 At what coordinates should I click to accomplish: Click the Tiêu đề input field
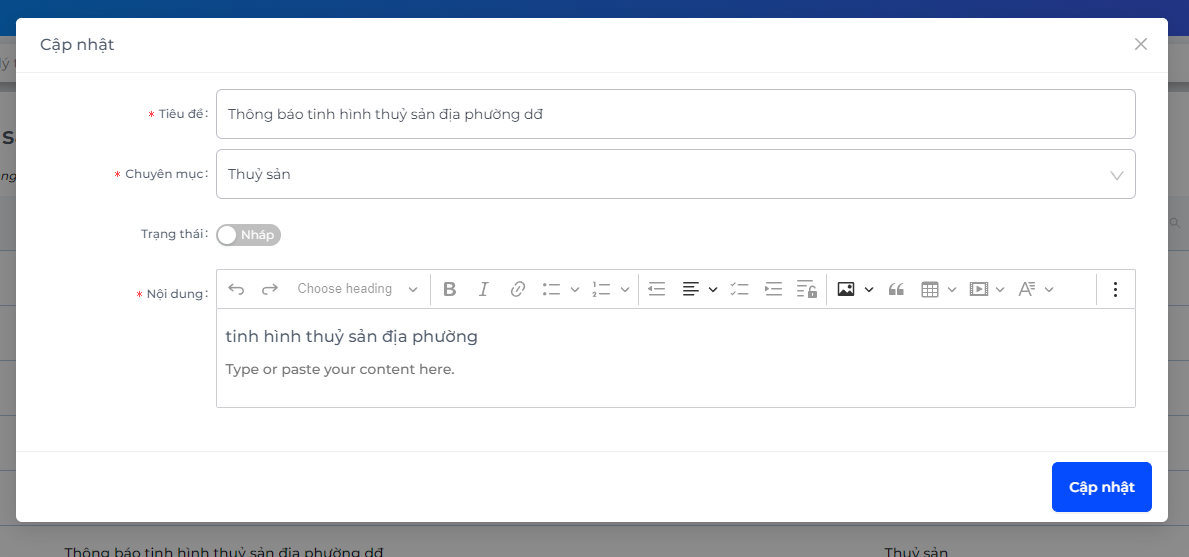pyautogui.click(x=676, y=114)
